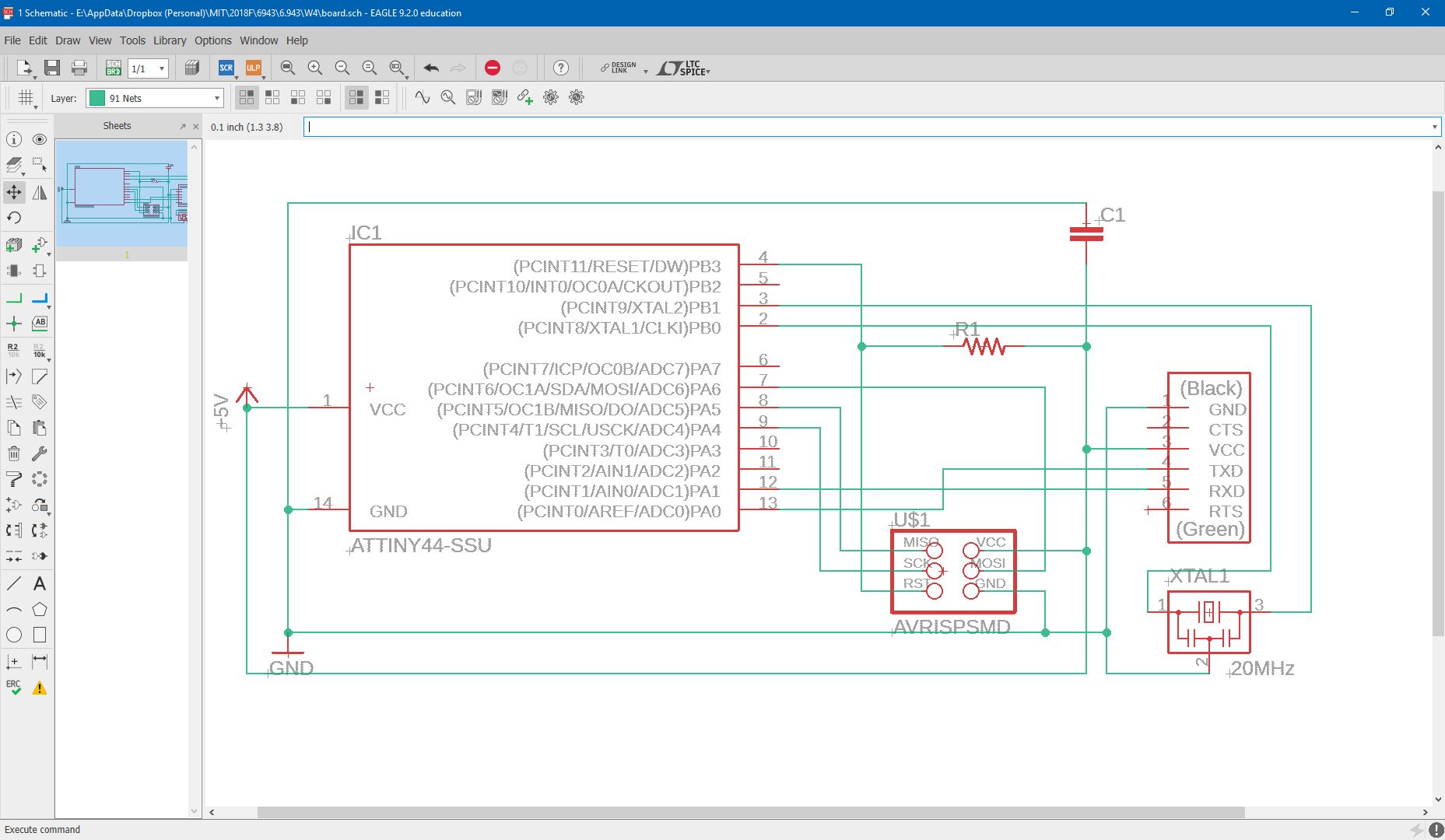Undock the Sheets panel
This screenshot has height=840, width=1445.
point(183,126)
